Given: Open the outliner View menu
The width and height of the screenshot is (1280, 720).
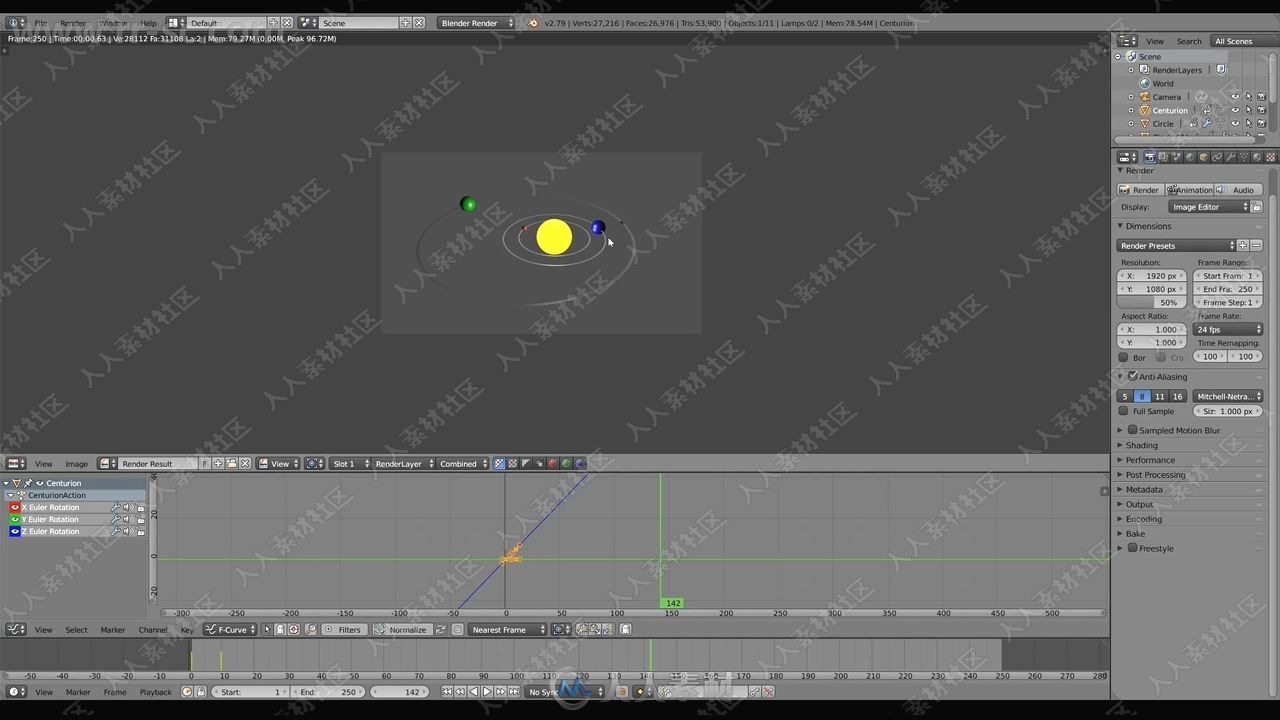Looking at the screenshot, I should [x=1155, y=41].
